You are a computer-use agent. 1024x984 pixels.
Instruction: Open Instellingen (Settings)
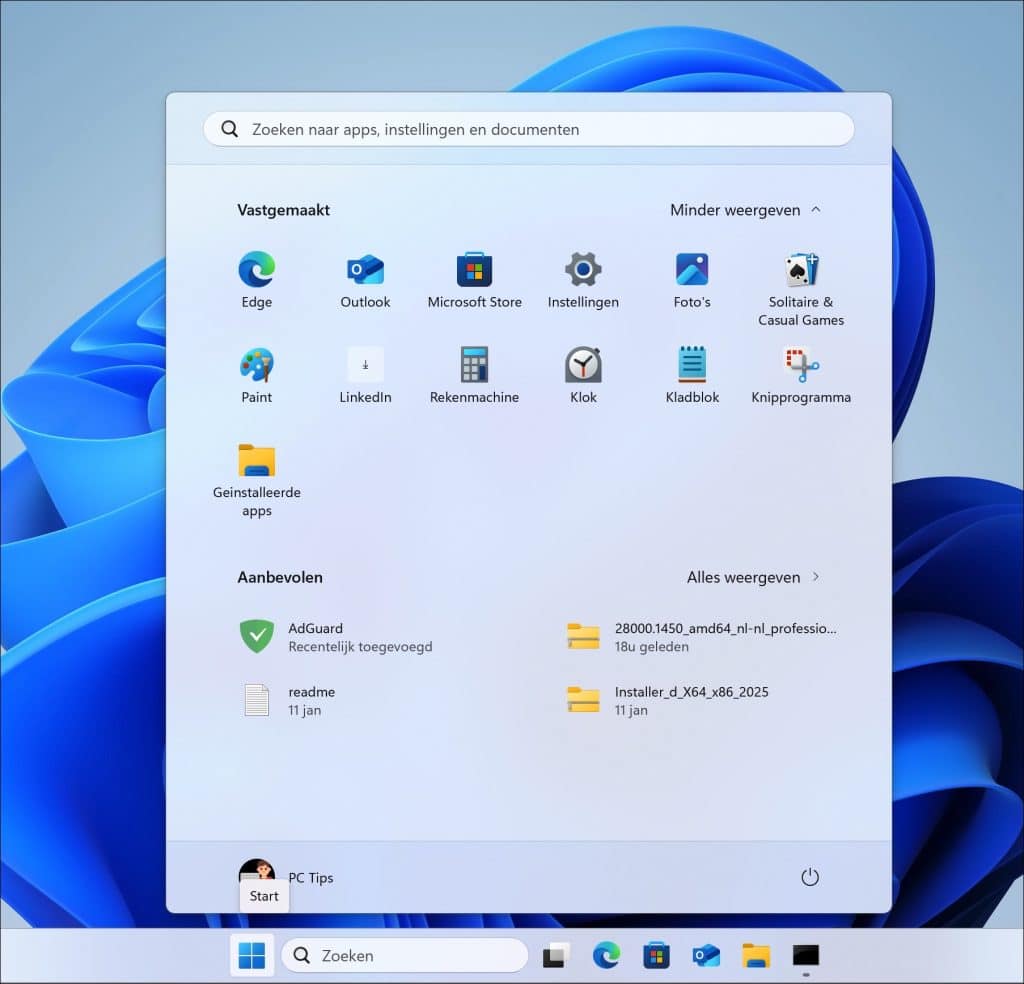coord(583,277)
